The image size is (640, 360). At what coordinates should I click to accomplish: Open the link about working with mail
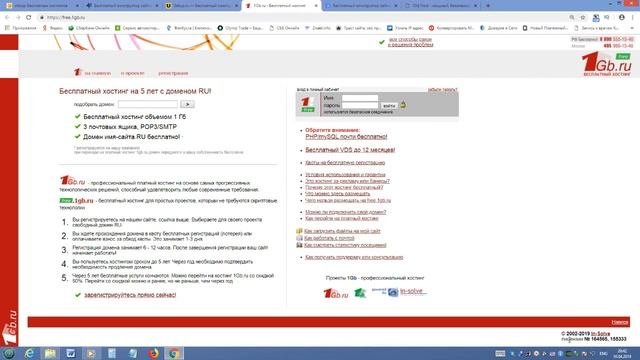click(x=329, y=238)
